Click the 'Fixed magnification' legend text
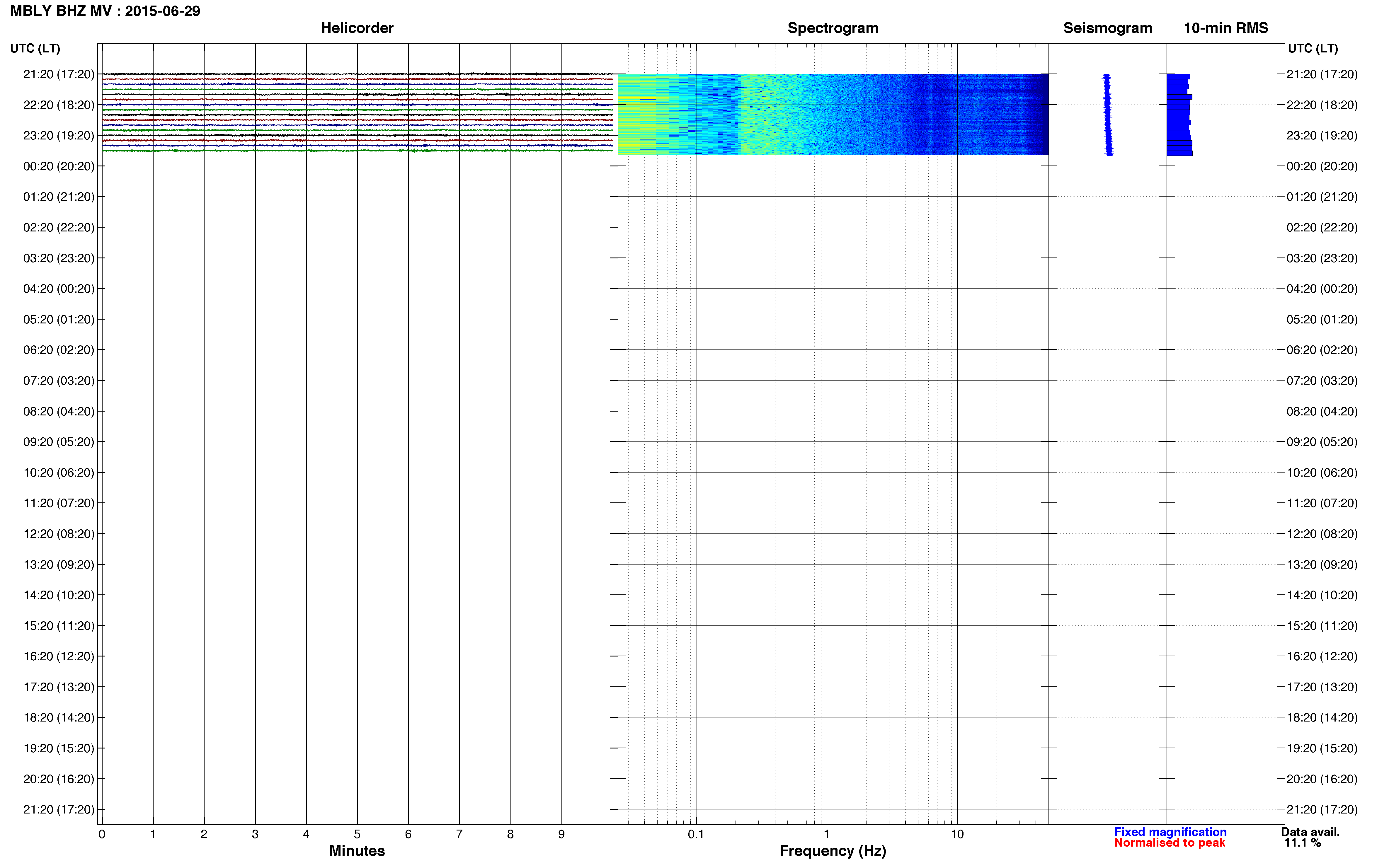This screenshot has width=1389, height=868. pos(1170,832)
